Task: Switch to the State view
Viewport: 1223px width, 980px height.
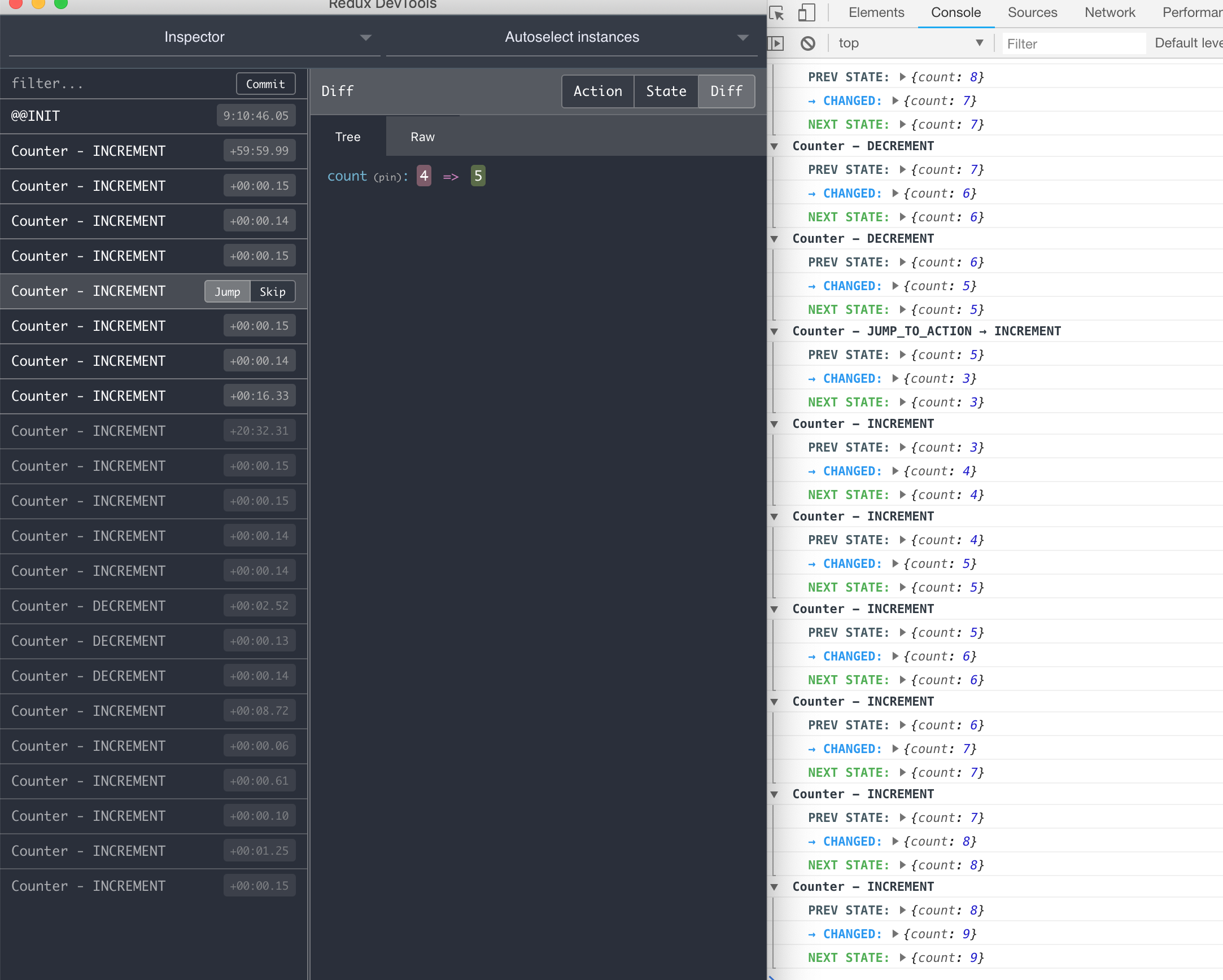Action: pyautogui.click(x=666, y=91)
